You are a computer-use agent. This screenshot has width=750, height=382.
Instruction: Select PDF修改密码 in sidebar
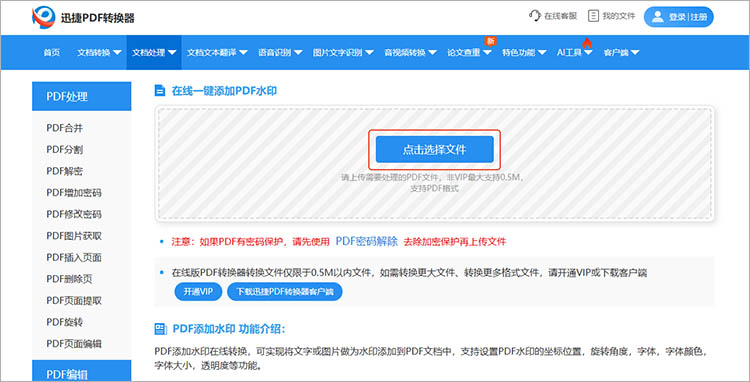coord(74,214)
